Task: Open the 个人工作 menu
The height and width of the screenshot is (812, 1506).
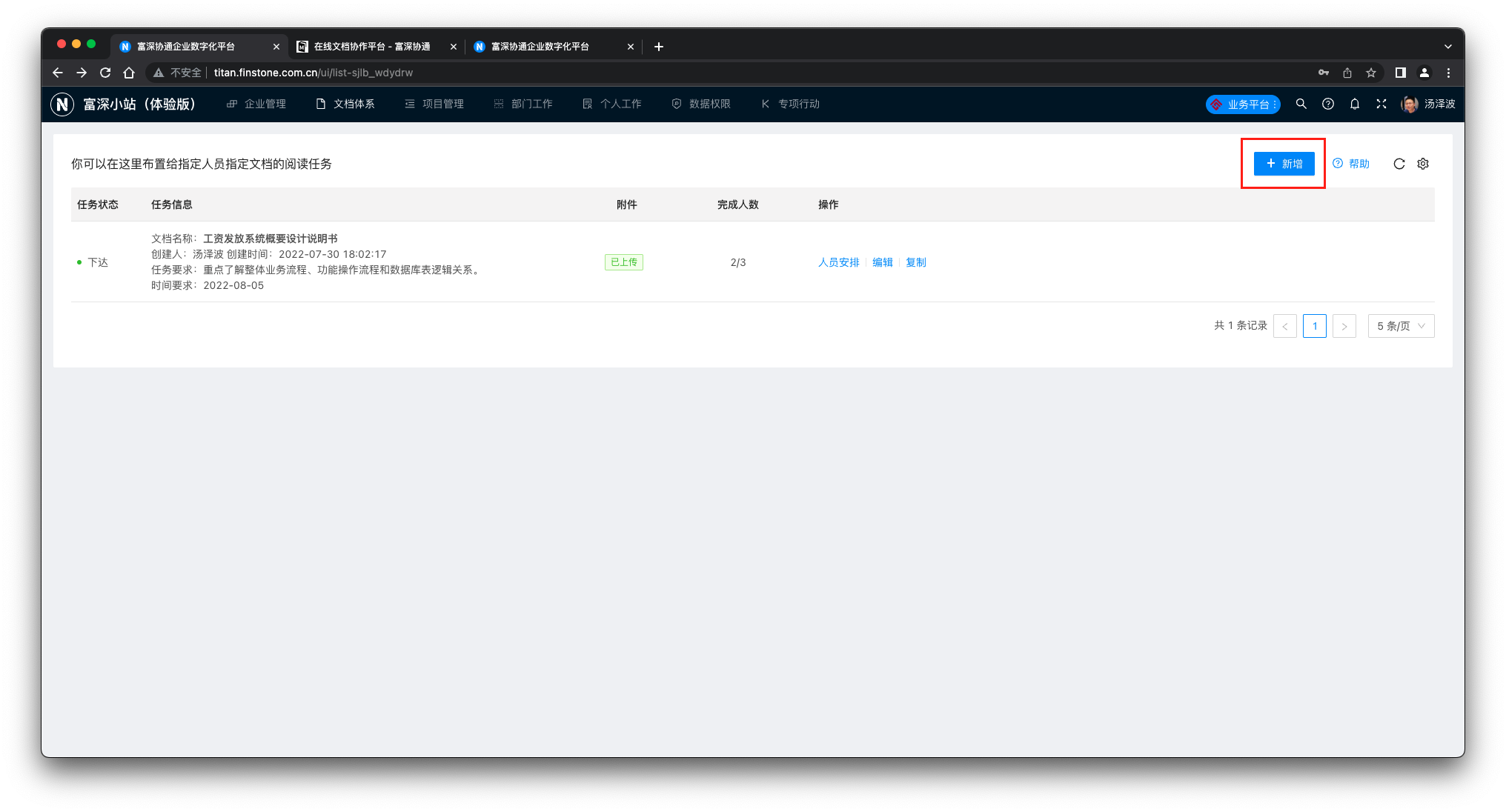Action: [x=612, y=104]
